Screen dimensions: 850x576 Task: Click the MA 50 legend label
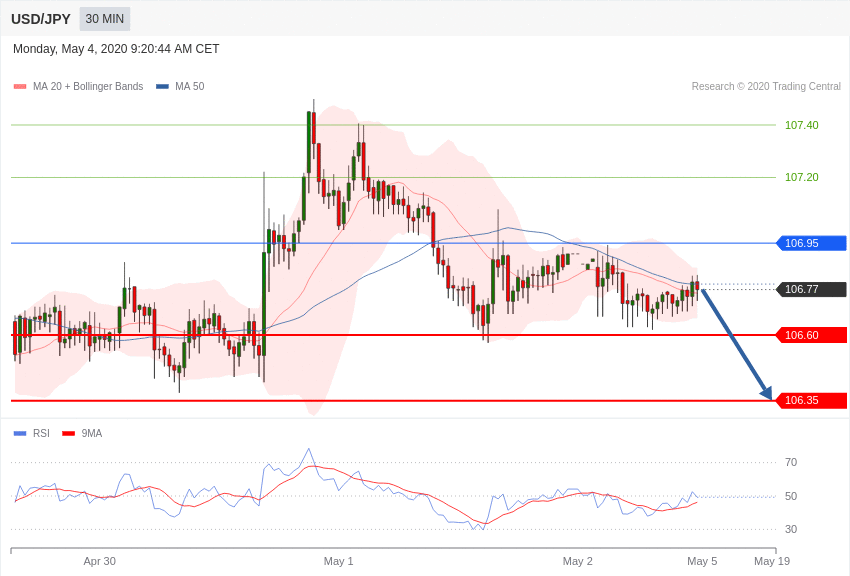click(190, 86)
